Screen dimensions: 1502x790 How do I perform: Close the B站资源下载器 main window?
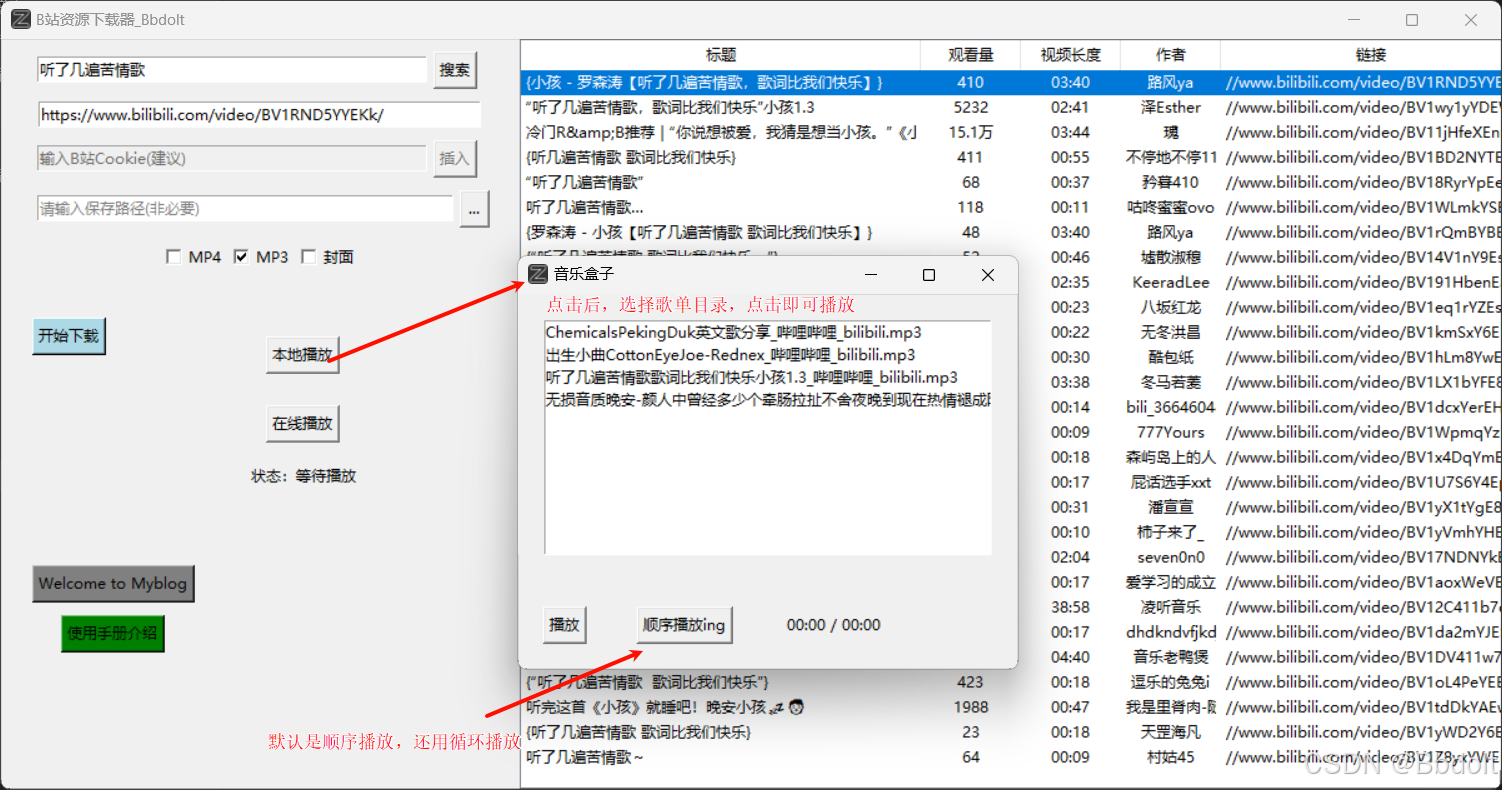coord(1471,19)
